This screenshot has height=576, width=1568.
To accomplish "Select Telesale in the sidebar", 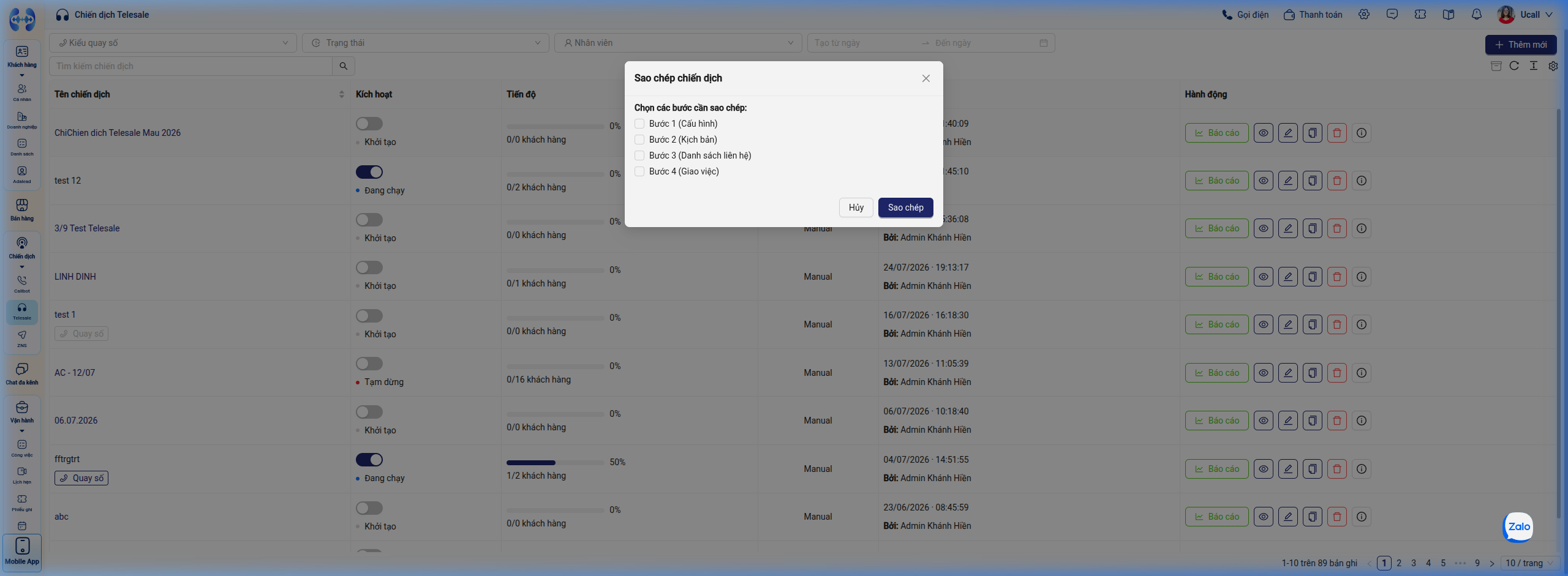I will click(x=22, y=312).
